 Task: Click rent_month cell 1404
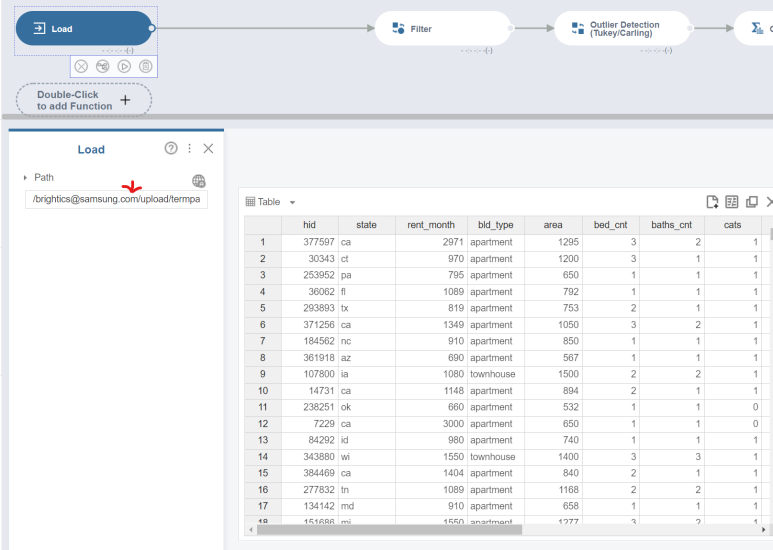(x=431, y=473)
